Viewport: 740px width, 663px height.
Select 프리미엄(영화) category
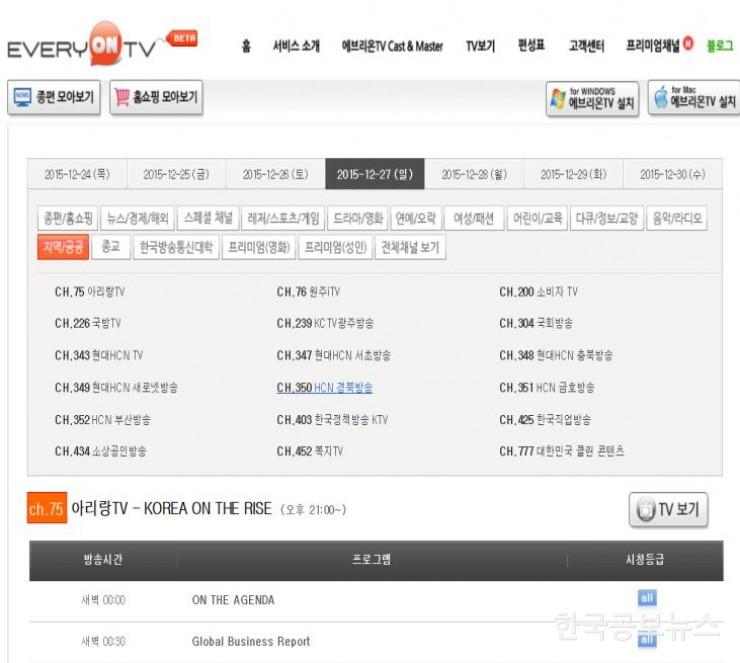(259, 247)
